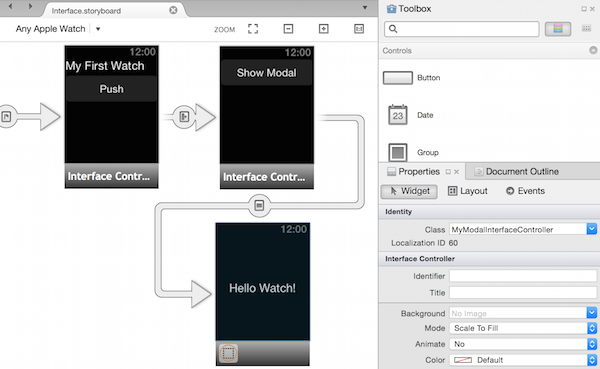The height and width of the screenshot is (369, 600).
Task: Open the Animate dropdown
Action: tap(523, 344)
